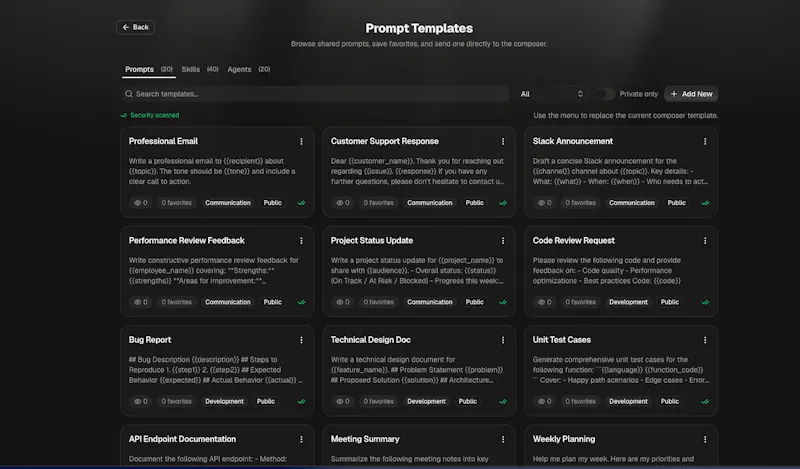
Task: Click 0 favorites on Technical Design Doc
Action: point(379,402)
